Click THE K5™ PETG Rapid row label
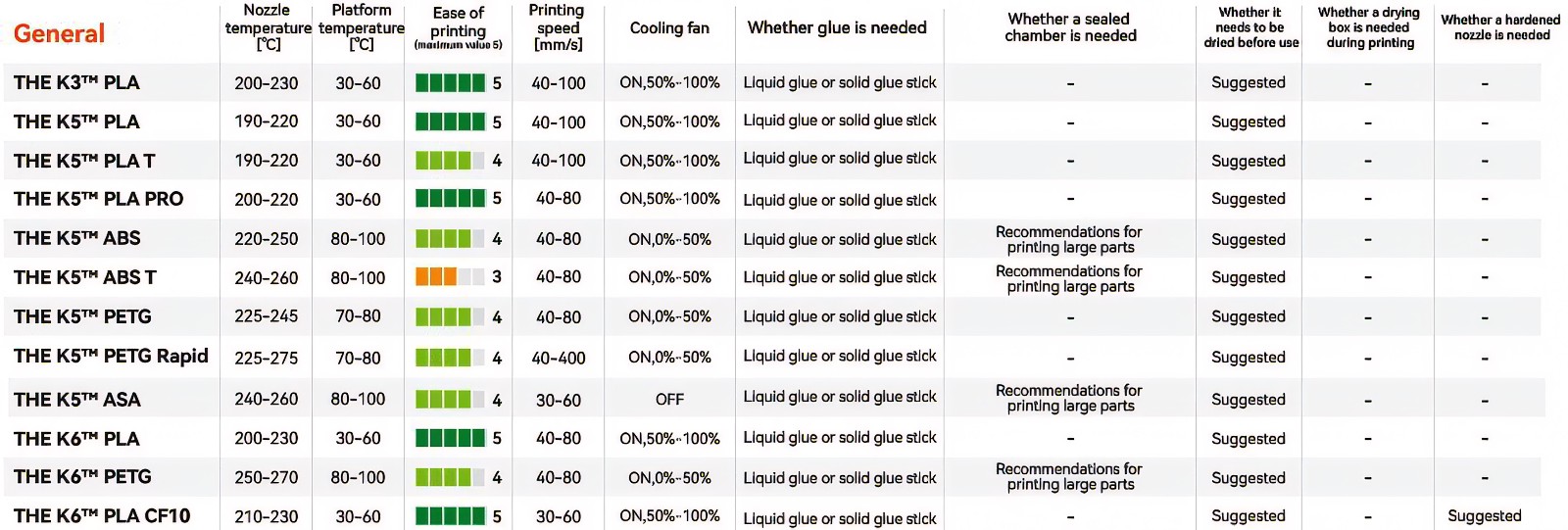This screenshot has width=1568, height=530. point(111,356)
